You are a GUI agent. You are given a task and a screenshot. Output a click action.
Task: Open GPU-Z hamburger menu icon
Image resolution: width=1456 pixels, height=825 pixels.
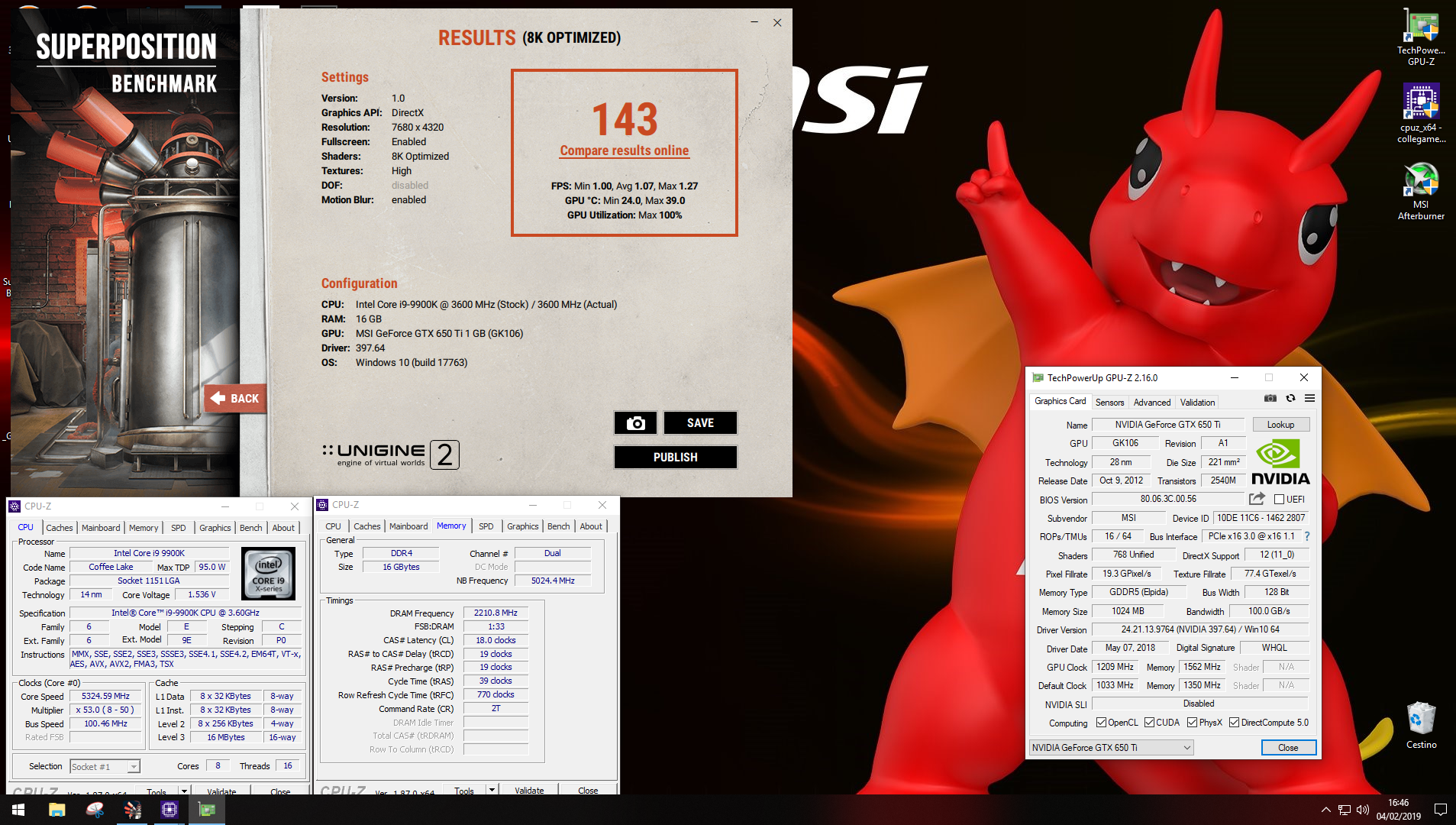click(1309, 399)
